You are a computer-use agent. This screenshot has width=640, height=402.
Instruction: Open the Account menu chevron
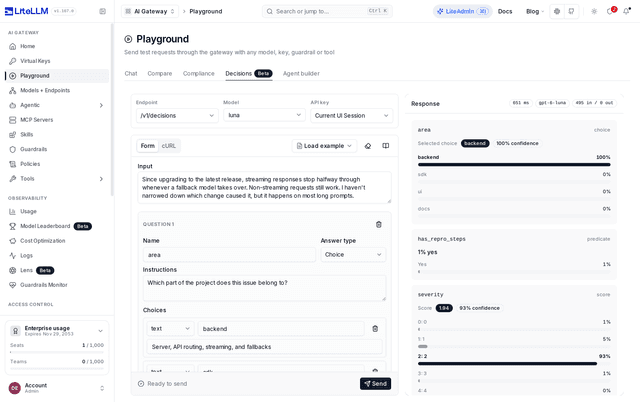[102, 388]
